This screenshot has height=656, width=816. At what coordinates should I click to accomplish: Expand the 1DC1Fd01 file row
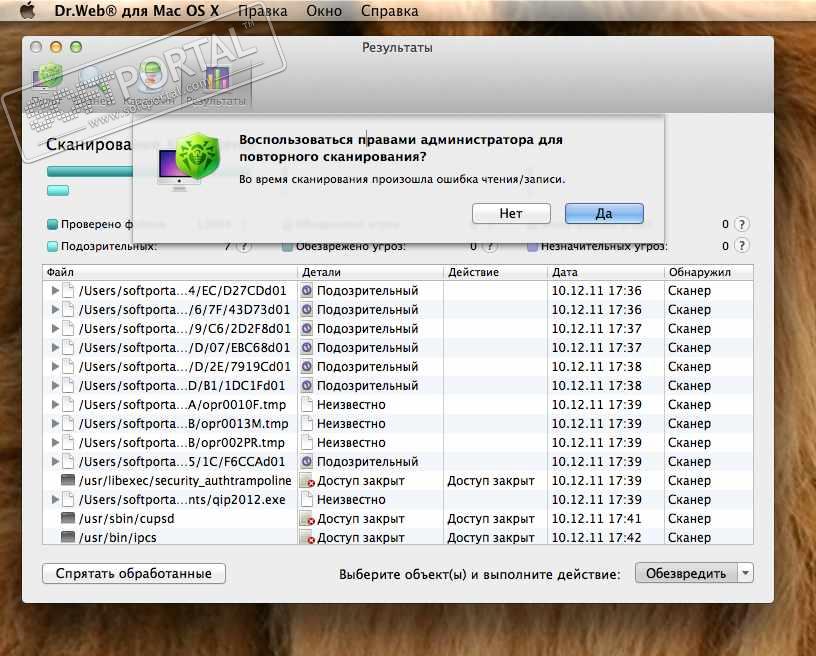click(x=55, y=385)
